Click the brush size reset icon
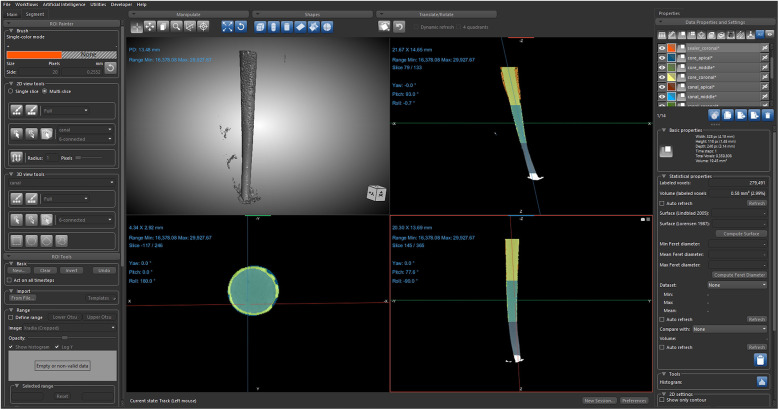The height and width of the screenshot is (410, 779). [x=111, y=68]
